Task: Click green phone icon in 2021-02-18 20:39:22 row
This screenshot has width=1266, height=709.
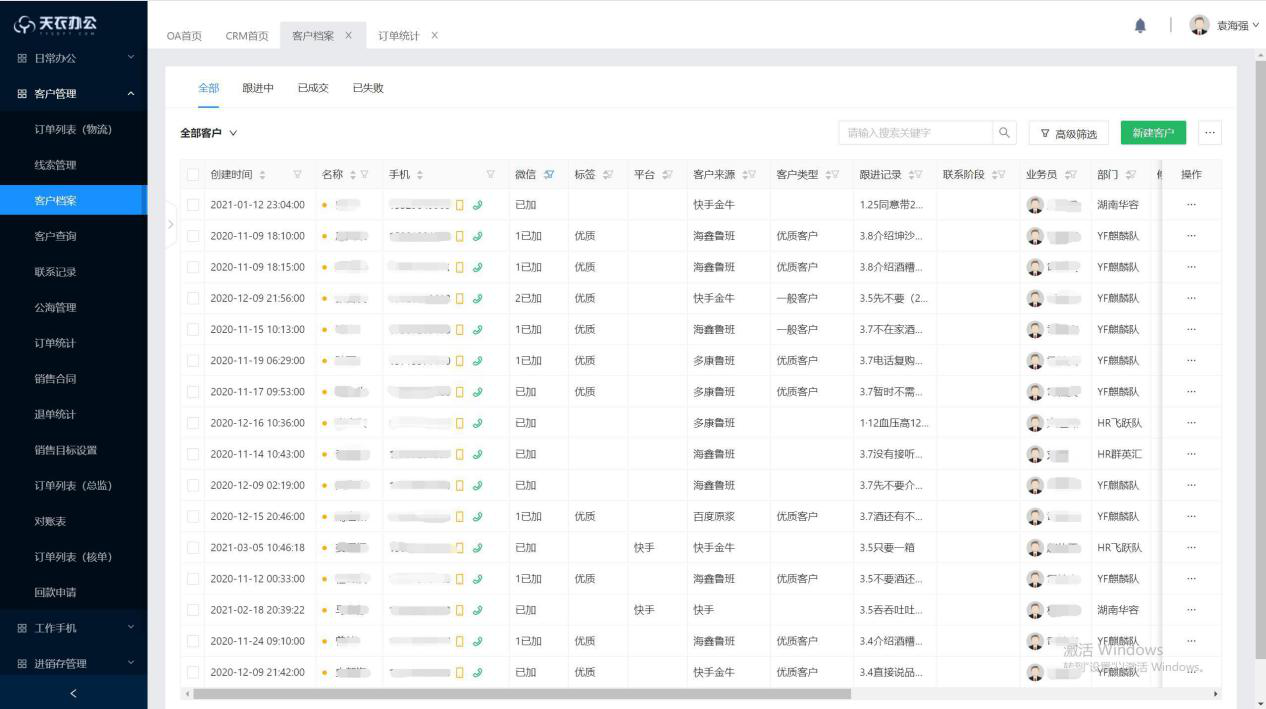Action: click(477, 609)
